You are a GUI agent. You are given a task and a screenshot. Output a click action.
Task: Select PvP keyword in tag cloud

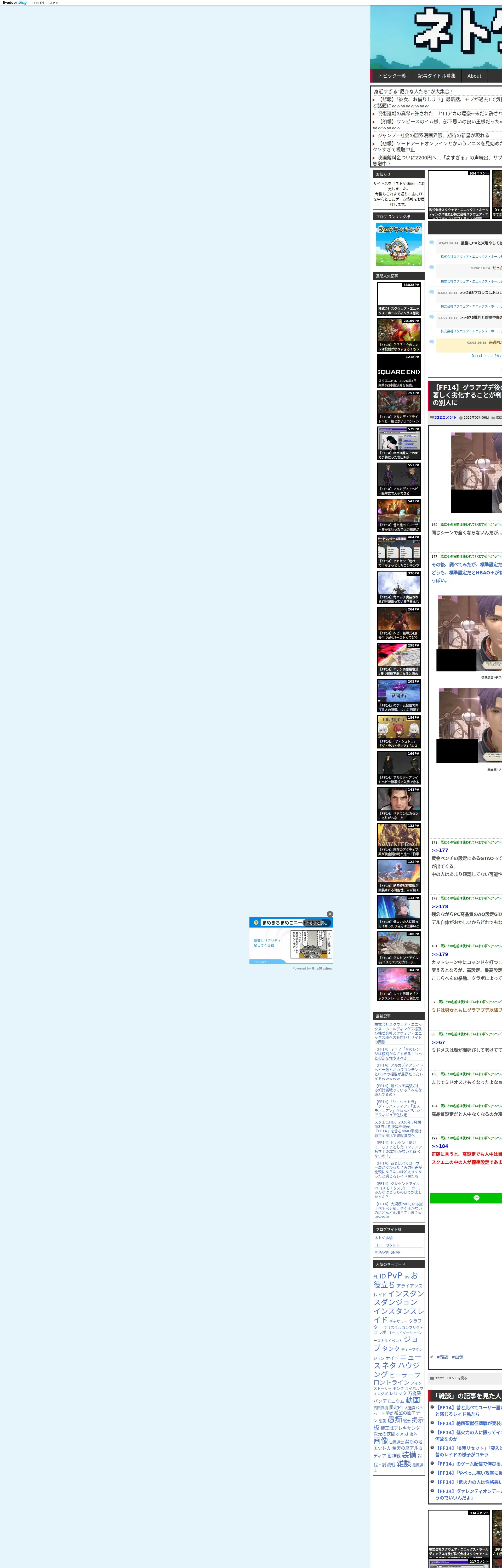pos(394,1275)
